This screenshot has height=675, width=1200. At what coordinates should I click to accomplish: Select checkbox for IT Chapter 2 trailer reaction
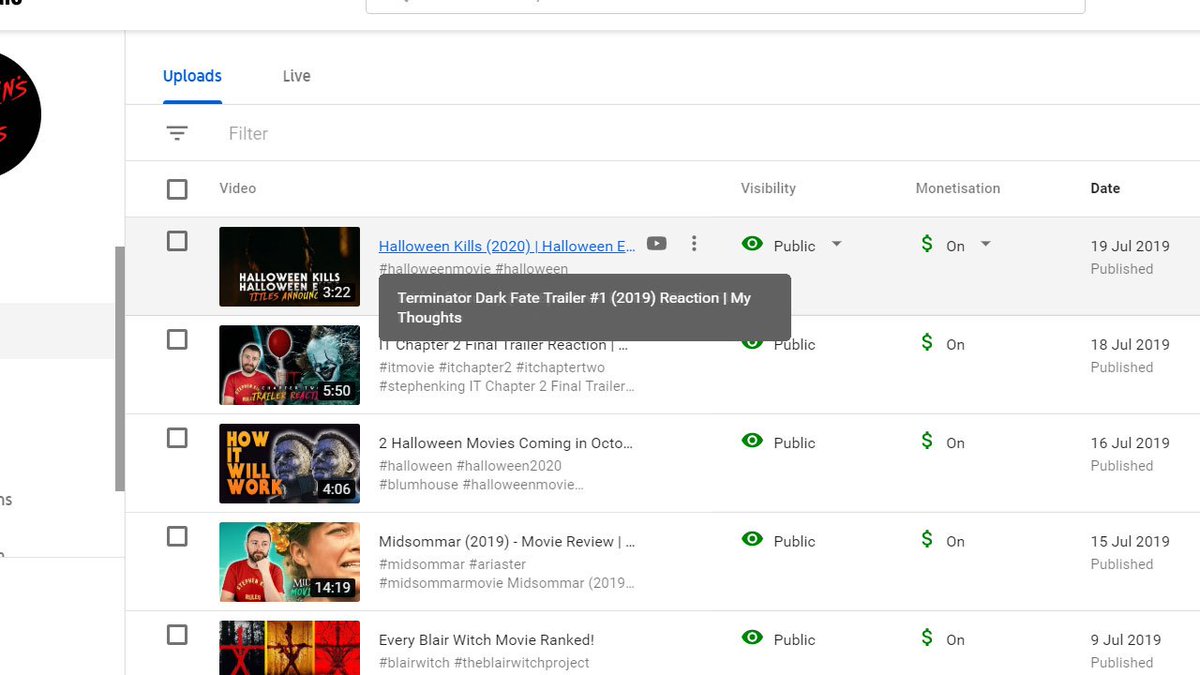(x=177, y=340)
